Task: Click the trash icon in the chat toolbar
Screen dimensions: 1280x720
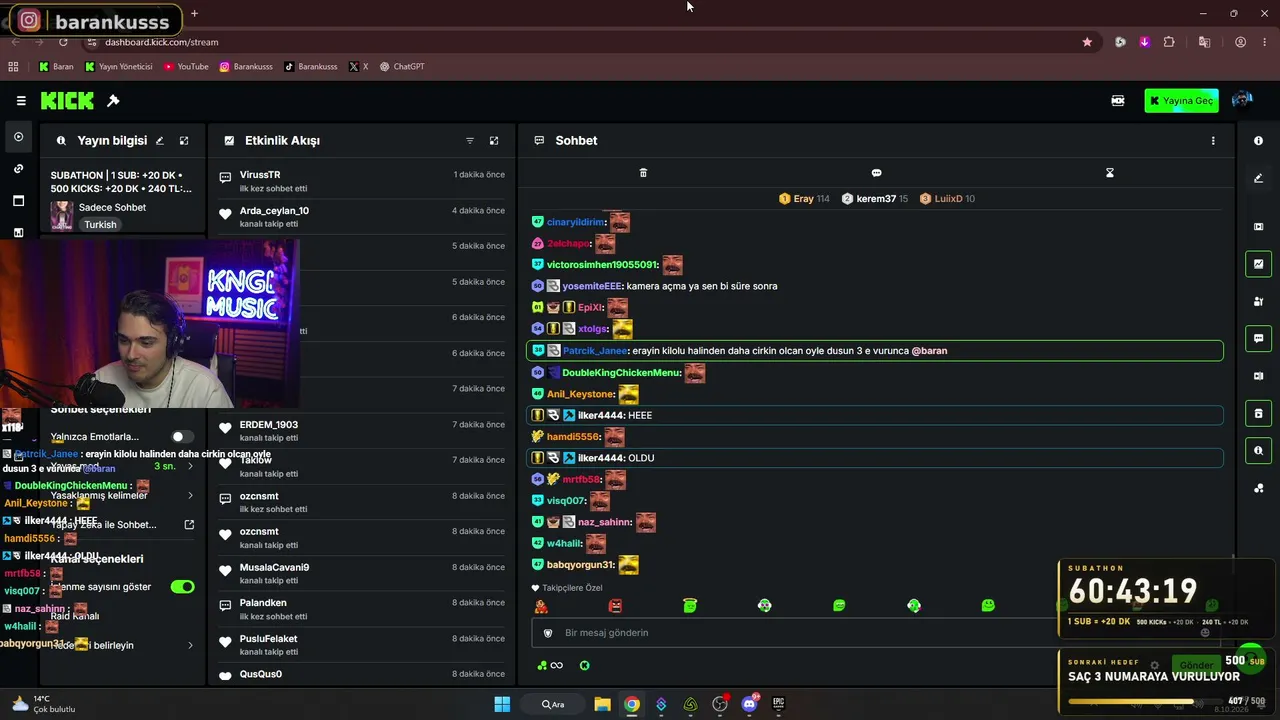Action: pyautogui.click(x=643, y=173)
